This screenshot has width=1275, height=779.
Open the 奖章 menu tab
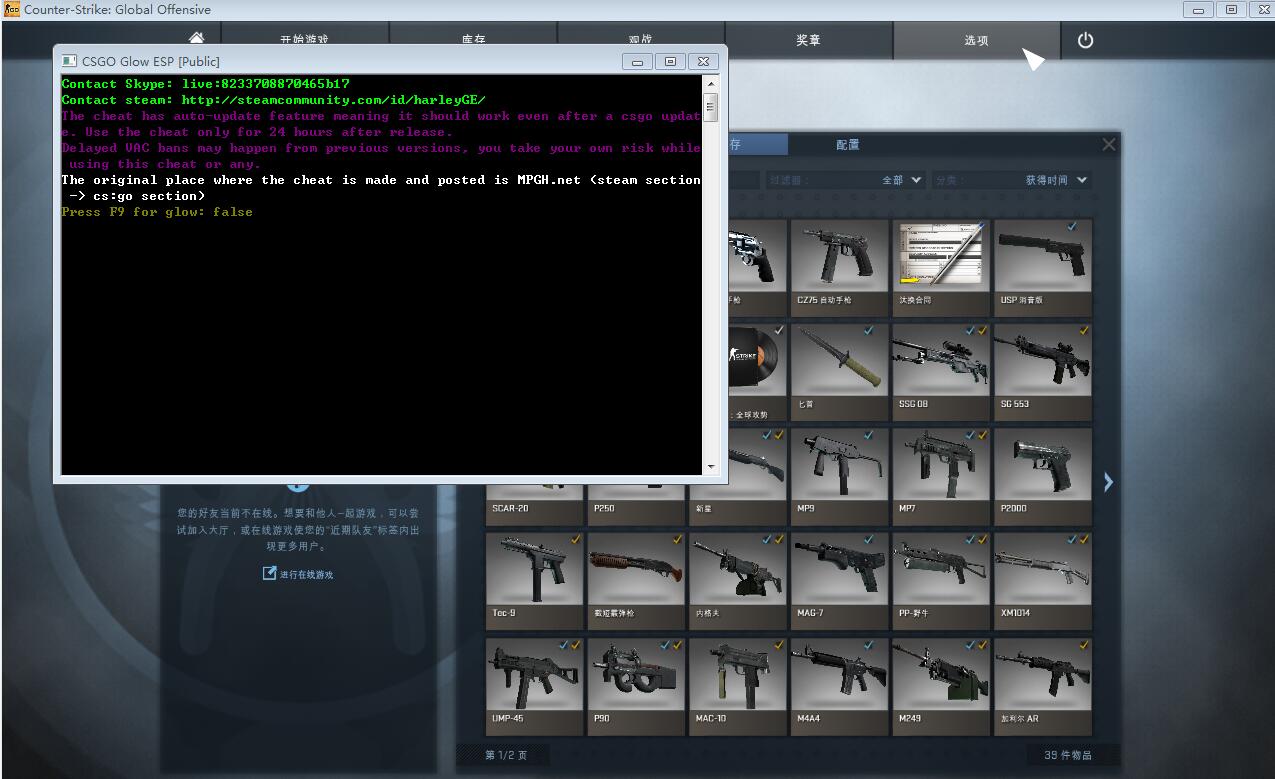point(808,41)
